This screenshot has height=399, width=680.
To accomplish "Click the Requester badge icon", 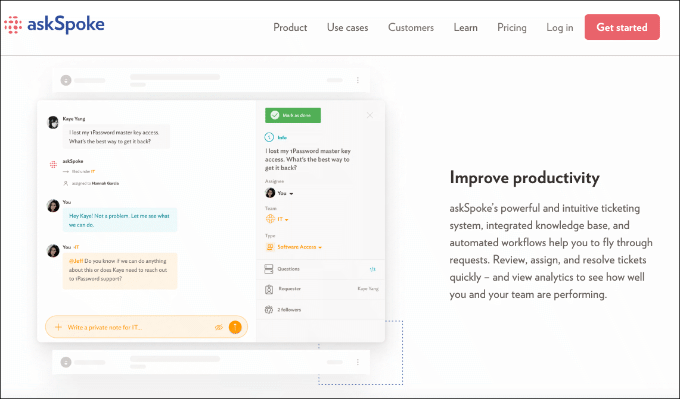I will coord(269,289).
